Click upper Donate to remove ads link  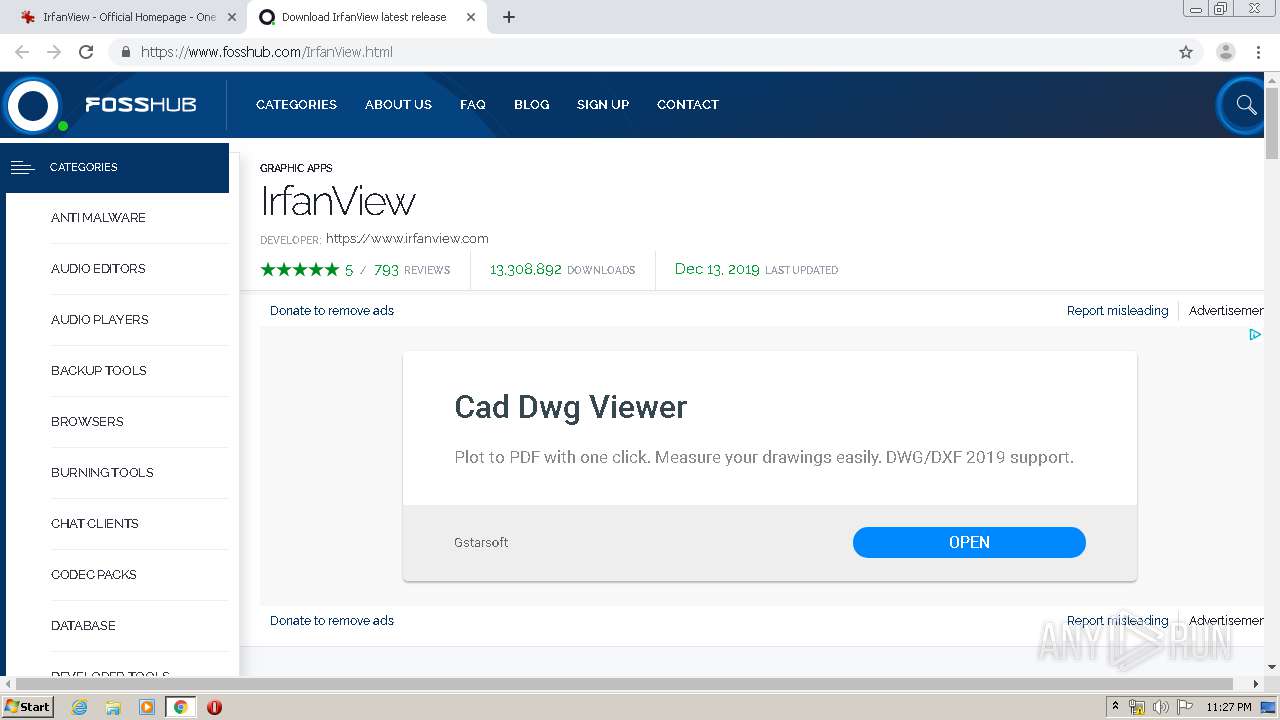click(332, 310)
